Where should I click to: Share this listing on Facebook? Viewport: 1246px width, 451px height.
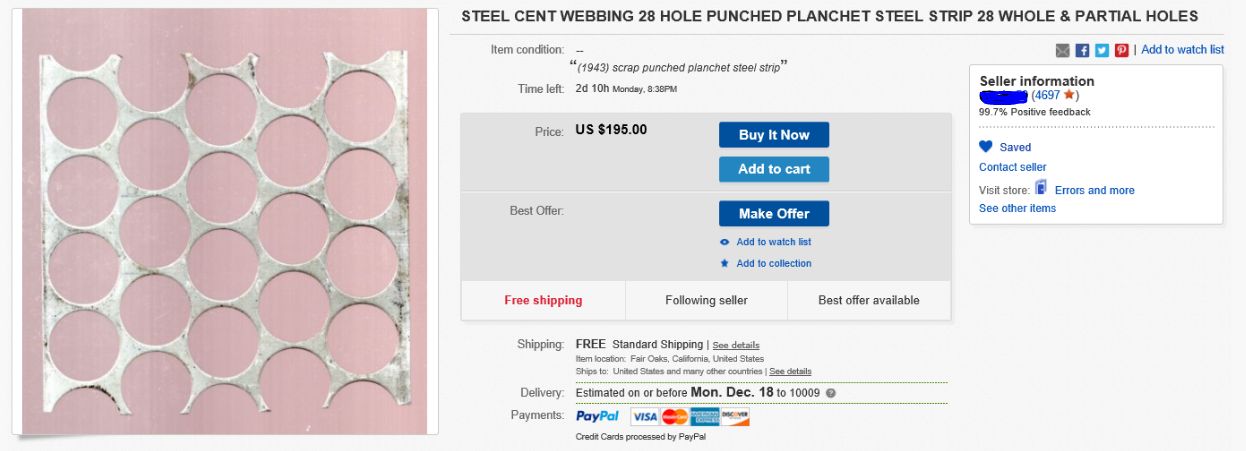coord(1082,50)
